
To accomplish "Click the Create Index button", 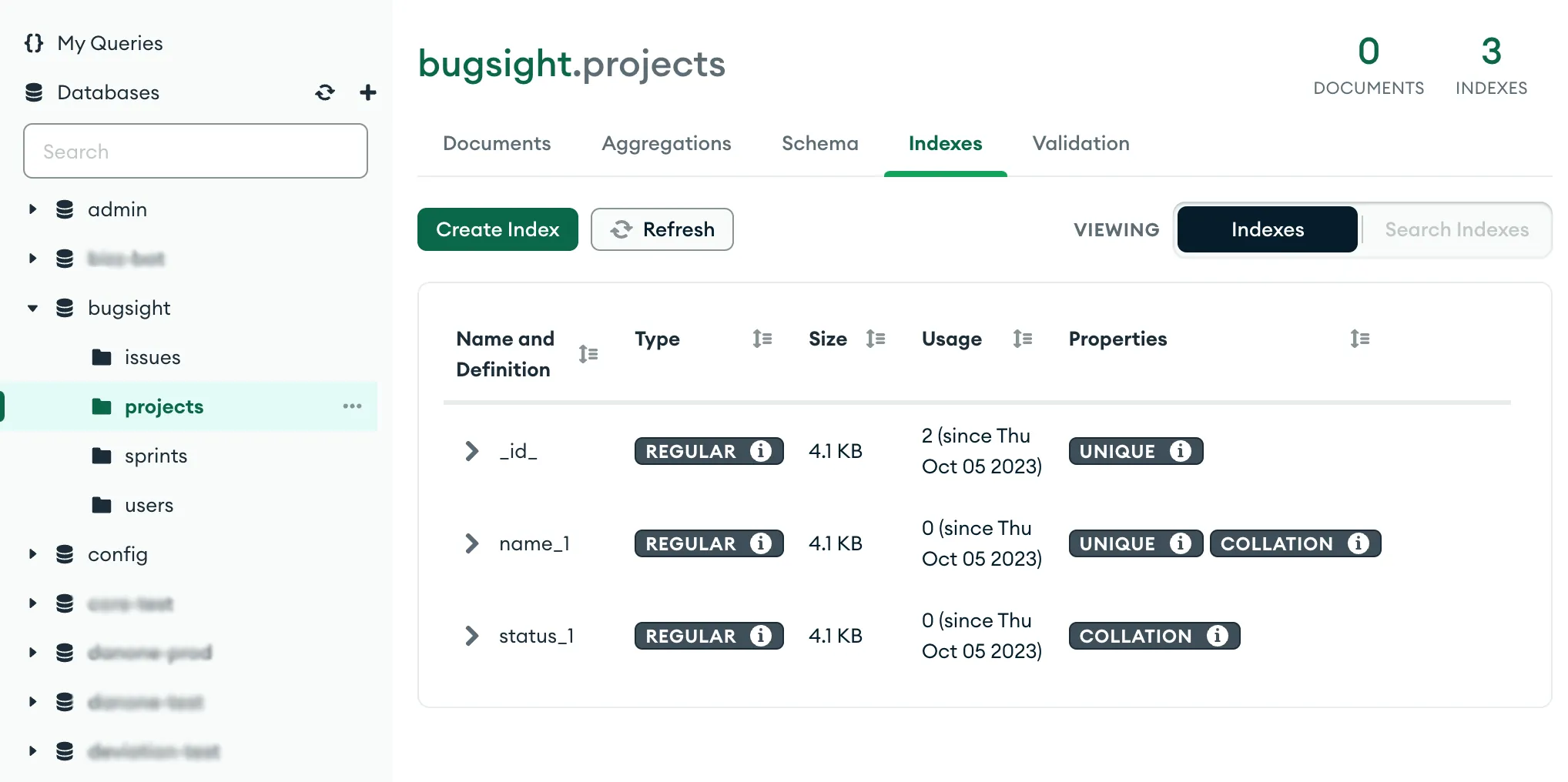I will click(x=498, y=229).
